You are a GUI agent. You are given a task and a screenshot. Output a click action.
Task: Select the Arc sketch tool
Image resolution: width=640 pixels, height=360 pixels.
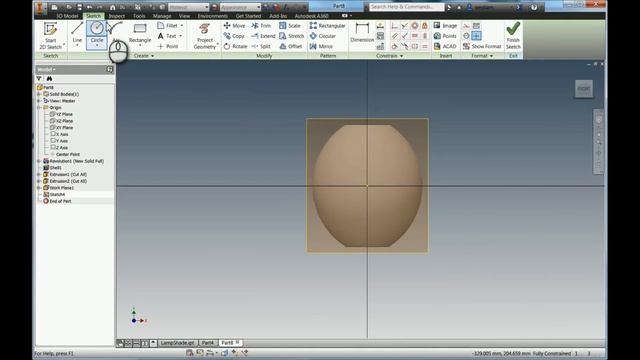click(115, 32)
